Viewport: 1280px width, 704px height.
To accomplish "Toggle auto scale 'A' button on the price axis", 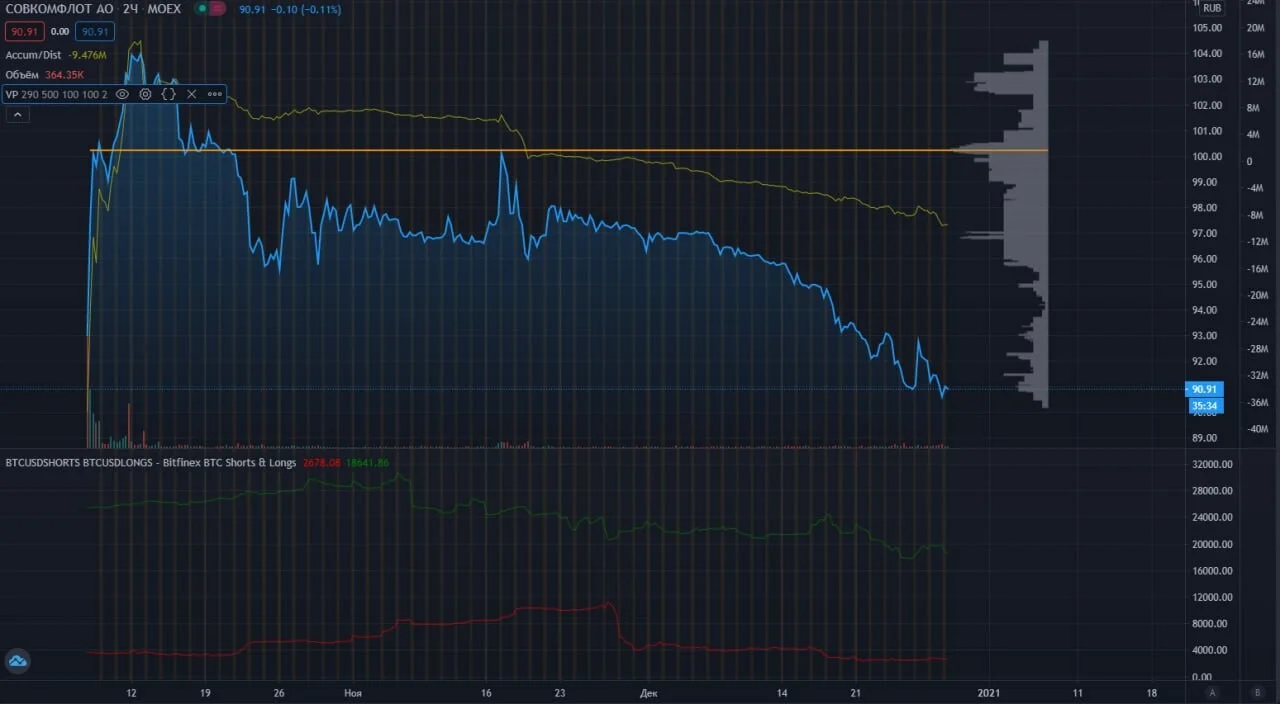I will (x=1212, y=692).
